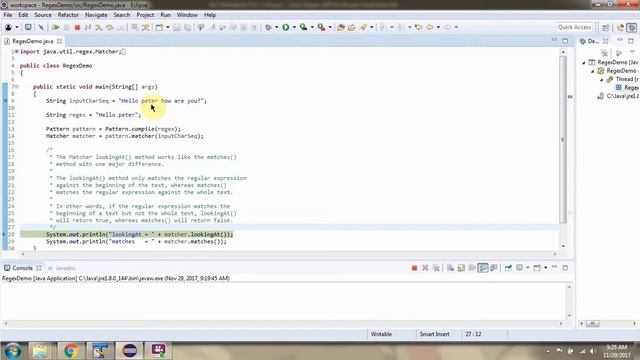Click the External Tools run icon
The image size is (640, 360).
pos(322,27)
